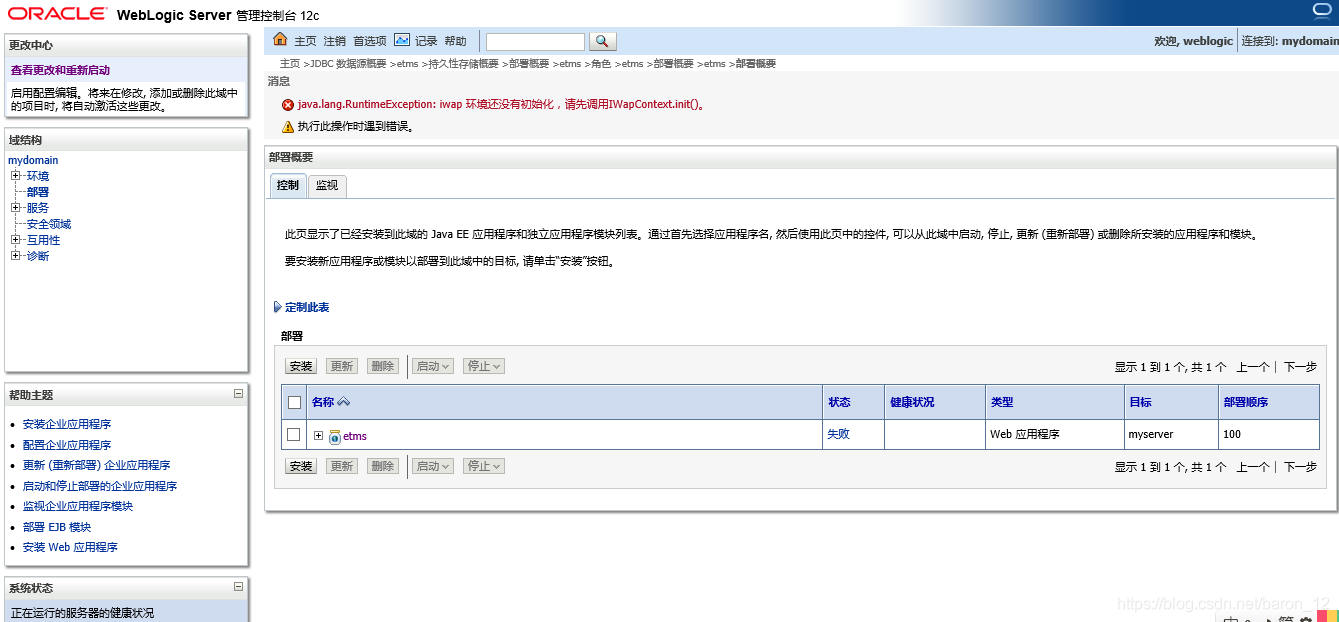The height and width of the screenshot is (622, 1339).
Task: Click the yellow warning icon in messages
Action: click(x=288, y=127)
